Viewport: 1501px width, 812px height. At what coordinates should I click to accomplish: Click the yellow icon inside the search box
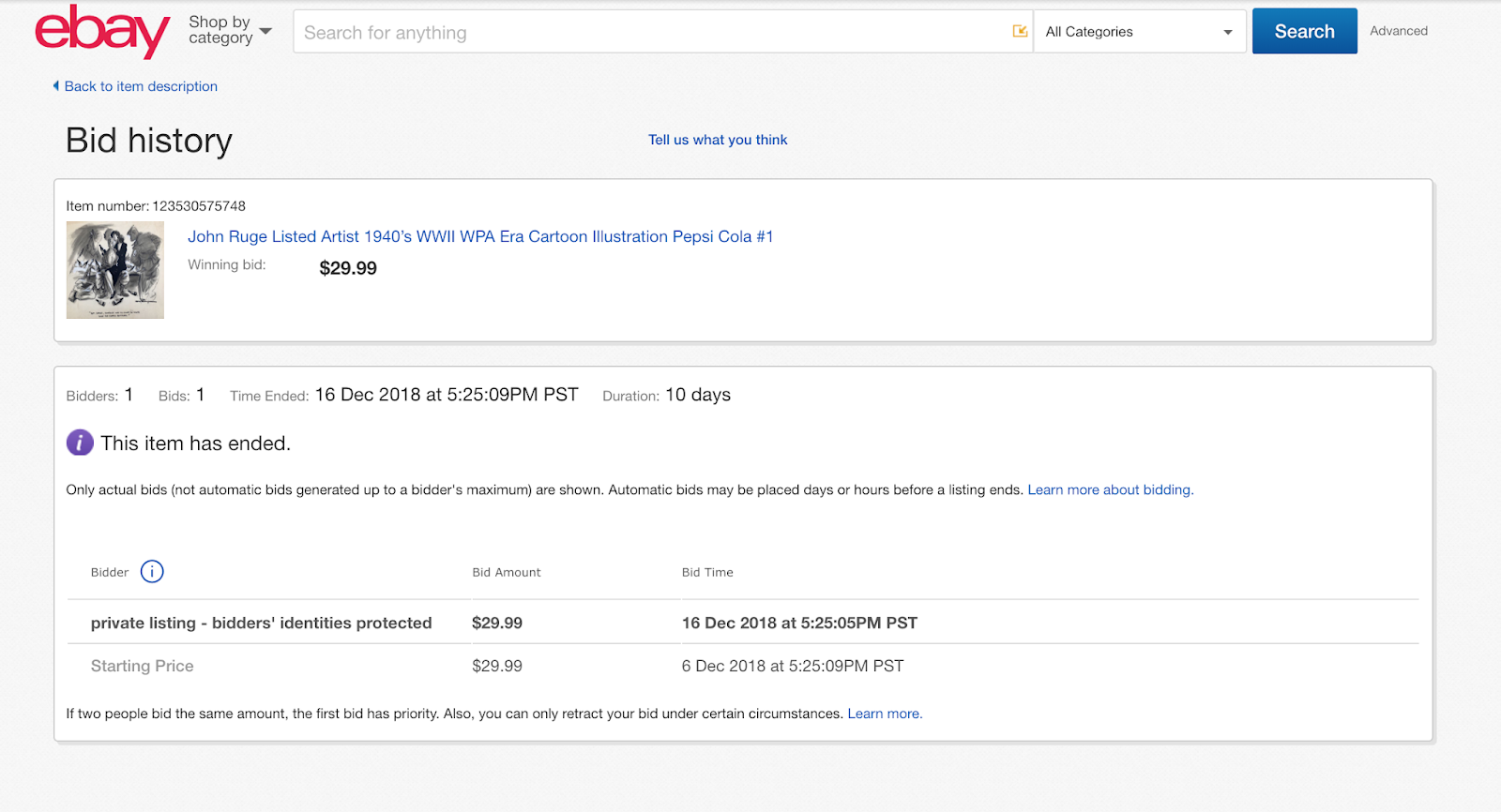tap(1020, 31)
